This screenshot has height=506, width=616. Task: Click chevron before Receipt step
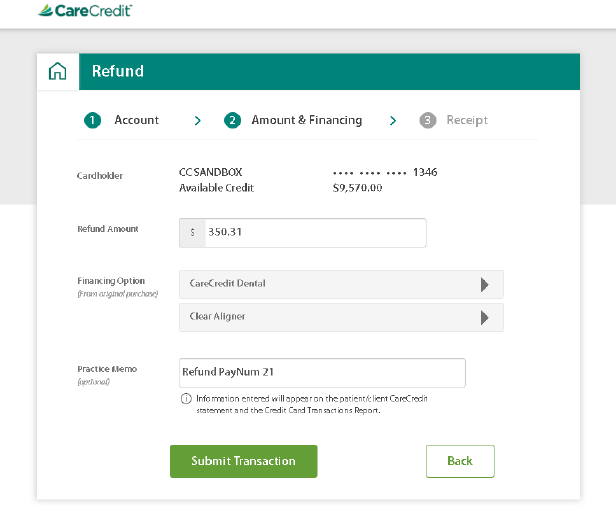(x=393, y=121)
